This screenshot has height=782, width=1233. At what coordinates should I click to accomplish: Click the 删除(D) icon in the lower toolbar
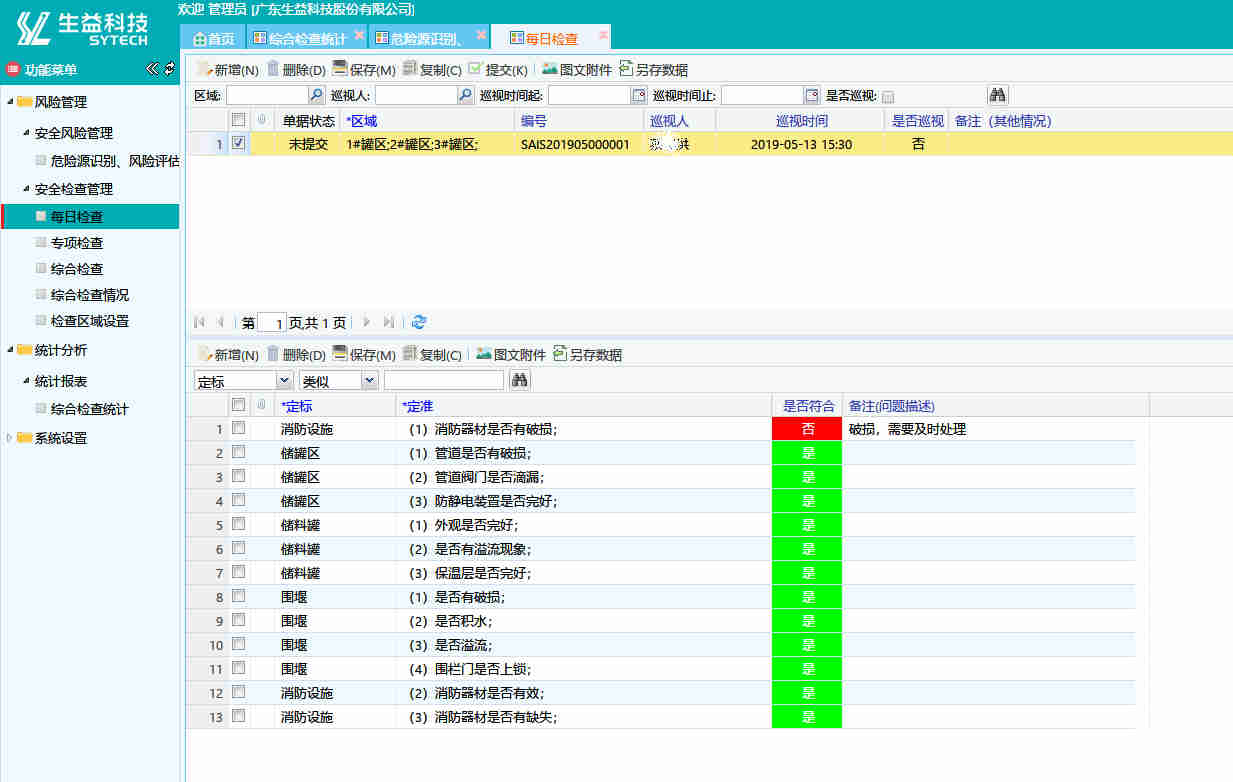coord(273,354)
